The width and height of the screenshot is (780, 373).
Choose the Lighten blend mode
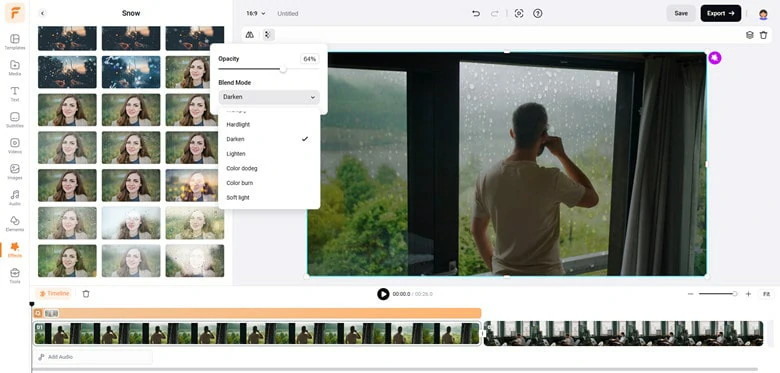click(269, 154)
